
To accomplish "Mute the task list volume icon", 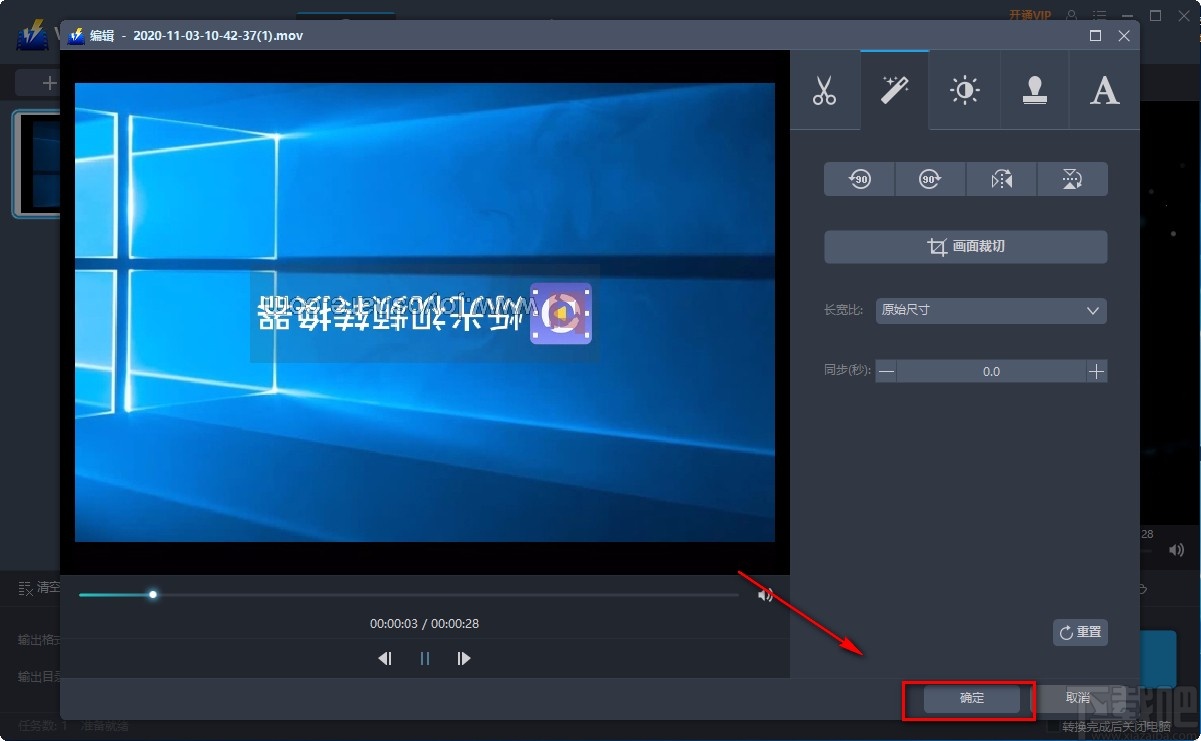I will [1175, 549].
